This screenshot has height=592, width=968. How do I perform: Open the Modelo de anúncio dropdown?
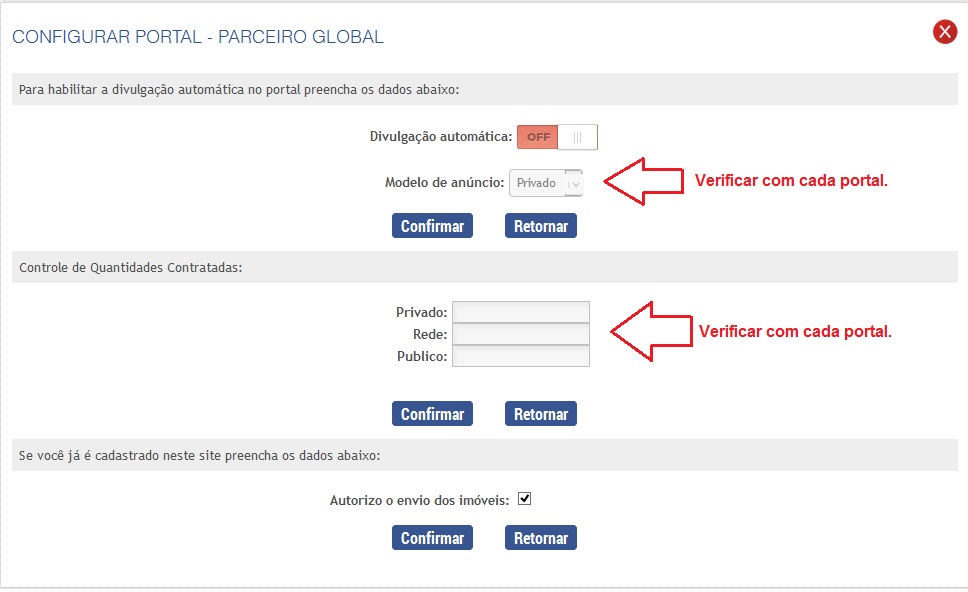(546, 183)
